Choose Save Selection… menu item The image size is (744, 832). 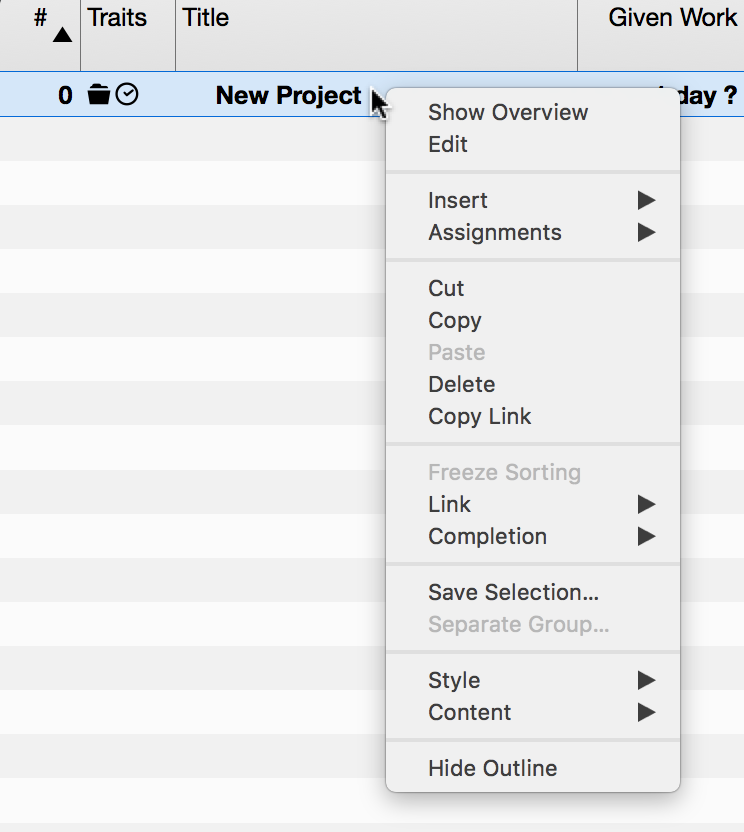tap(533, 593)
